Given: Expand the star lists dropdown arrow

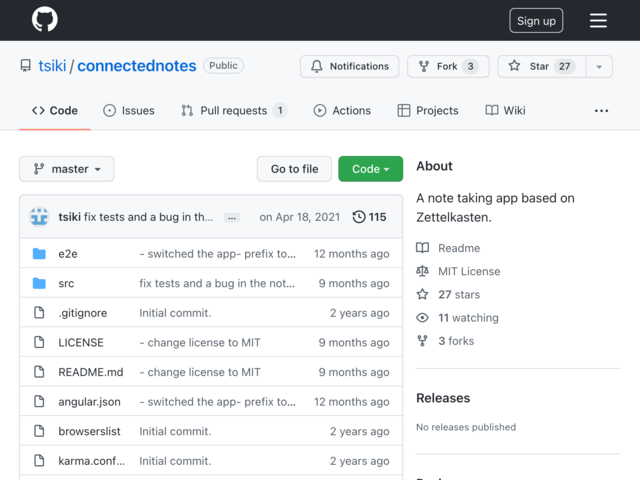Looking at the screenshot, I should point(599,67).
